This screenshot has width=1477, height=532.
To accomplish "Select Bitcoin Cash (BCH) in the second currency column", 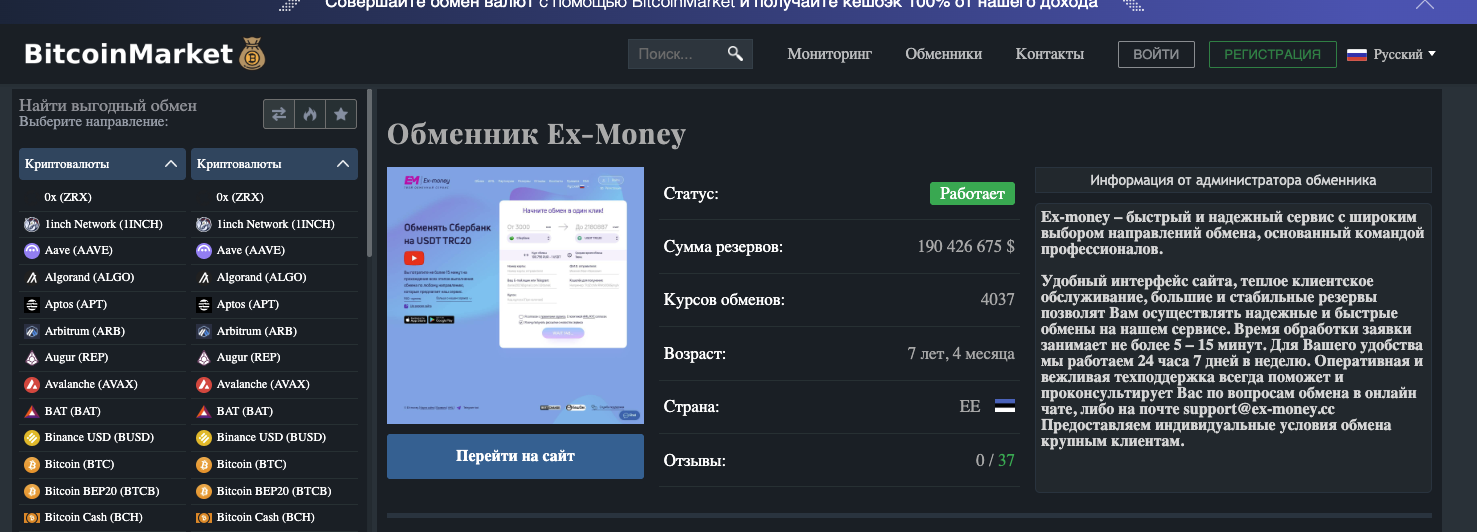I will click(274, 517).
